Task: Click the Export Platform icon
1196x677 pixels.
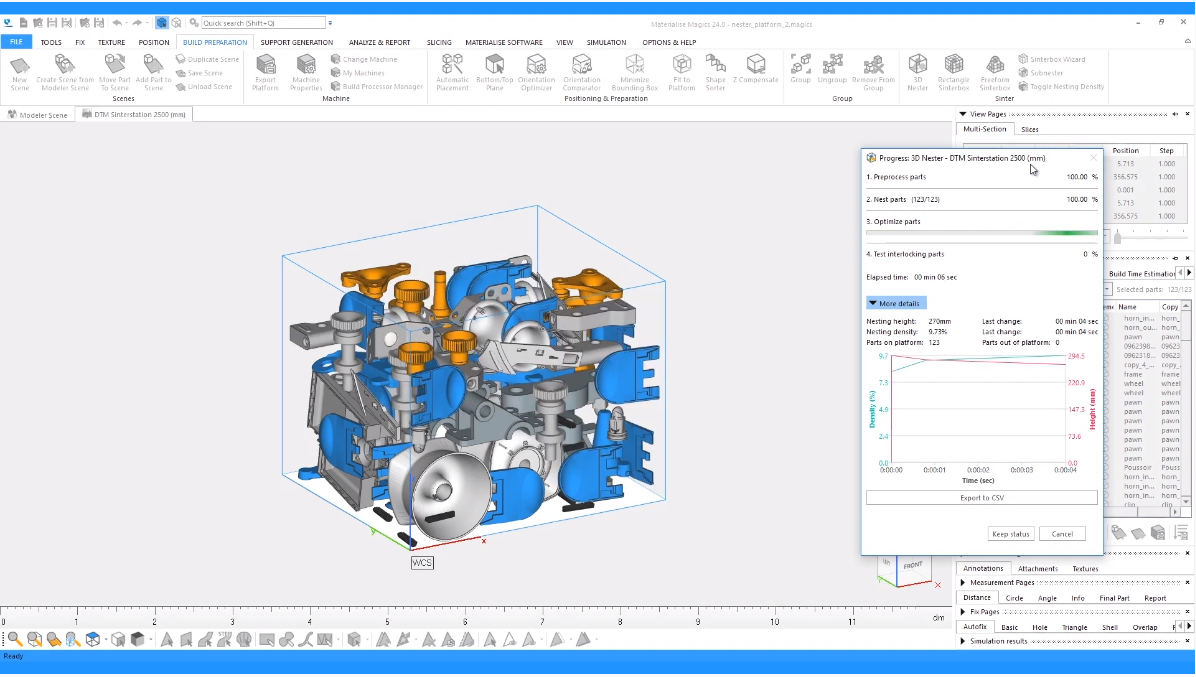Action: click(265, 71)
